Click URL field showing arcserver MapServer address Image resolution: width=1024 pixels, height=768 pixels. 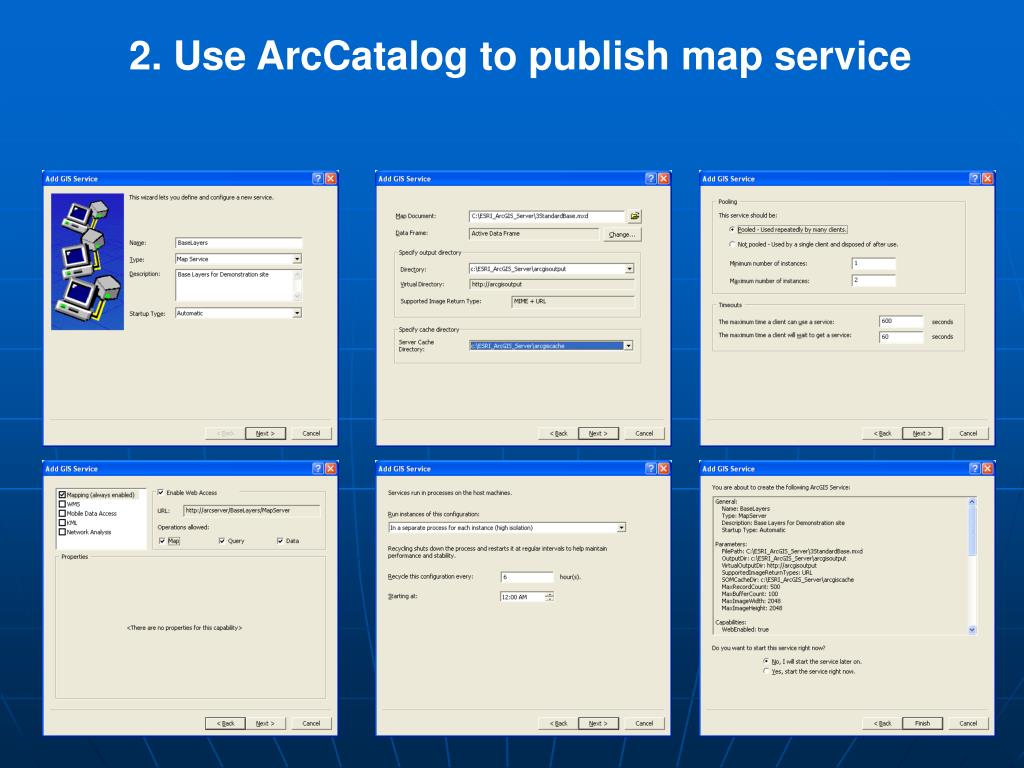pyautogui.click(x=251, y=511)
